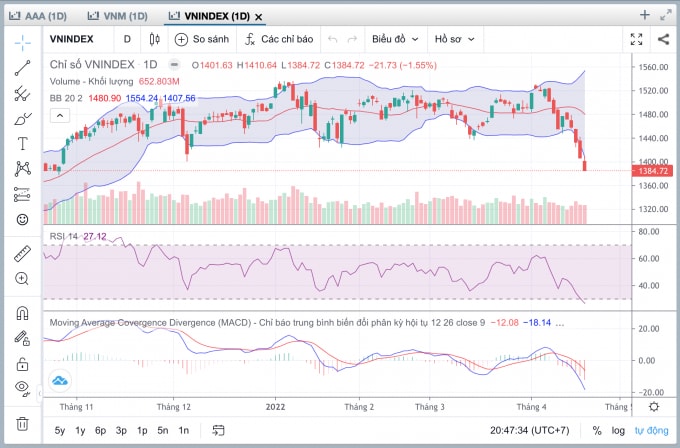The width and height of the screenshot is (680, 448).
Task: Click the Volume - Khối lượng label
Action: 91,82
